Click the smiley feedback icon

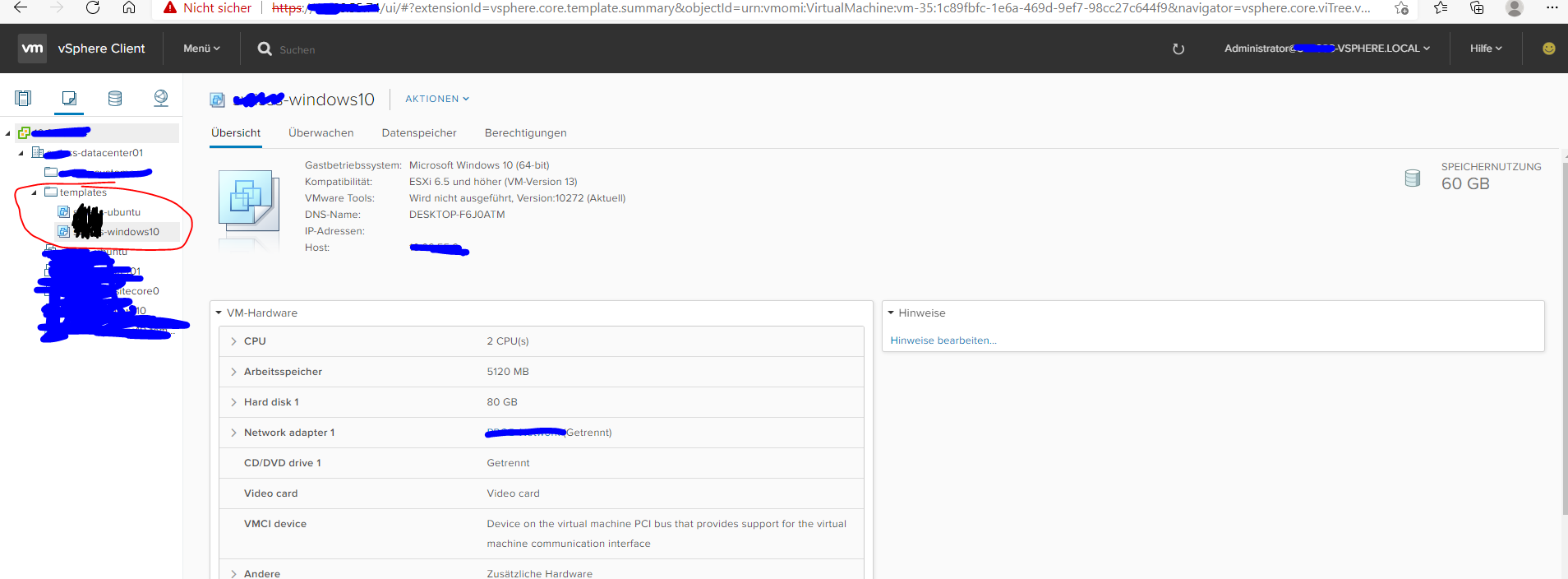point(1548,49)
